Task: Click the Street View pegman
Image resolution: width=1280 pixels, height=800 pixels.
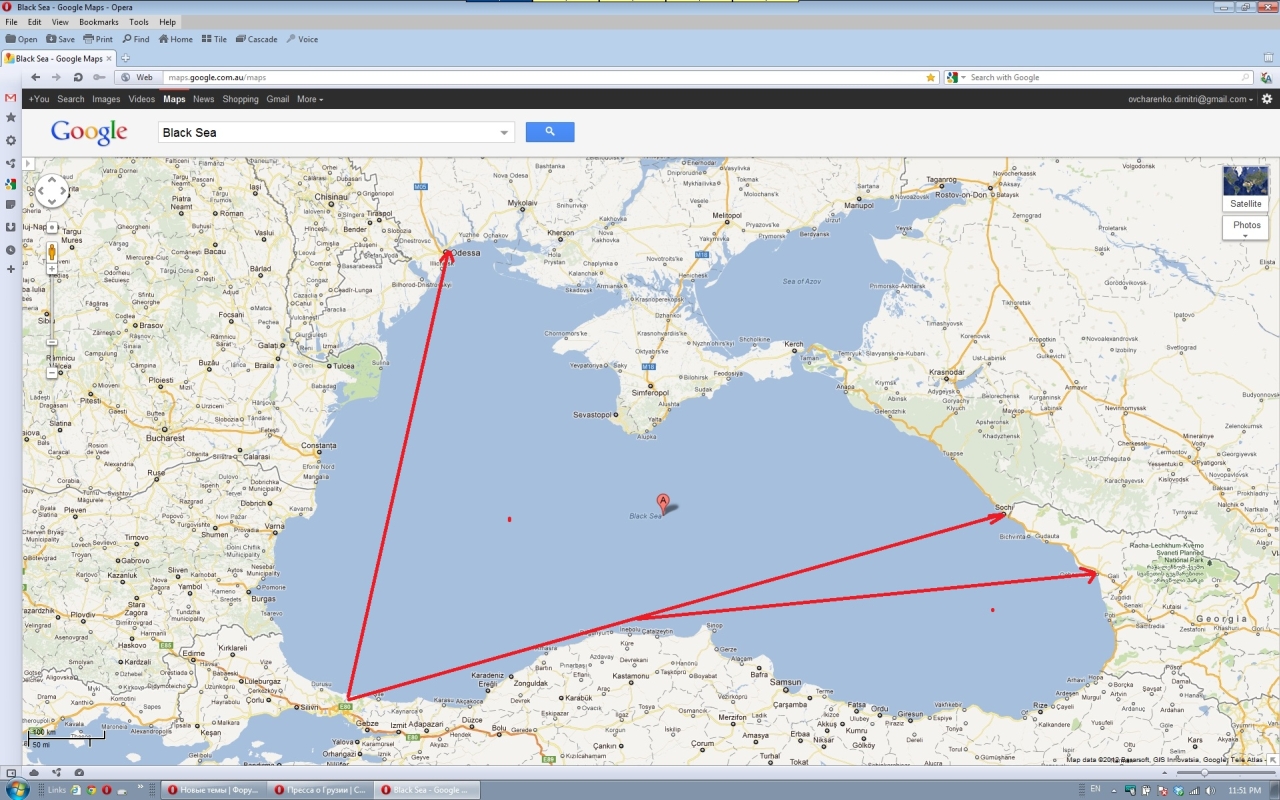Action: click(x=52, y=251)
